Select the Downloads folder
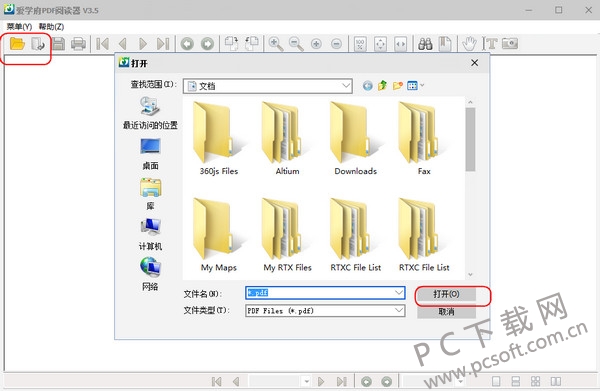 pos(355,138)
